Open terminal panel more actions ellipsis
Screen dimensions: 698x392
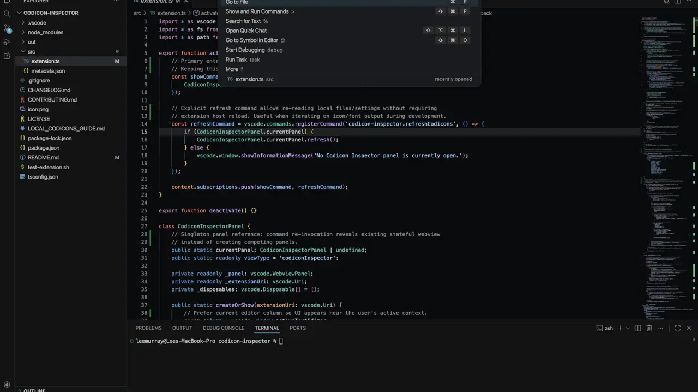tap(661, 328)
